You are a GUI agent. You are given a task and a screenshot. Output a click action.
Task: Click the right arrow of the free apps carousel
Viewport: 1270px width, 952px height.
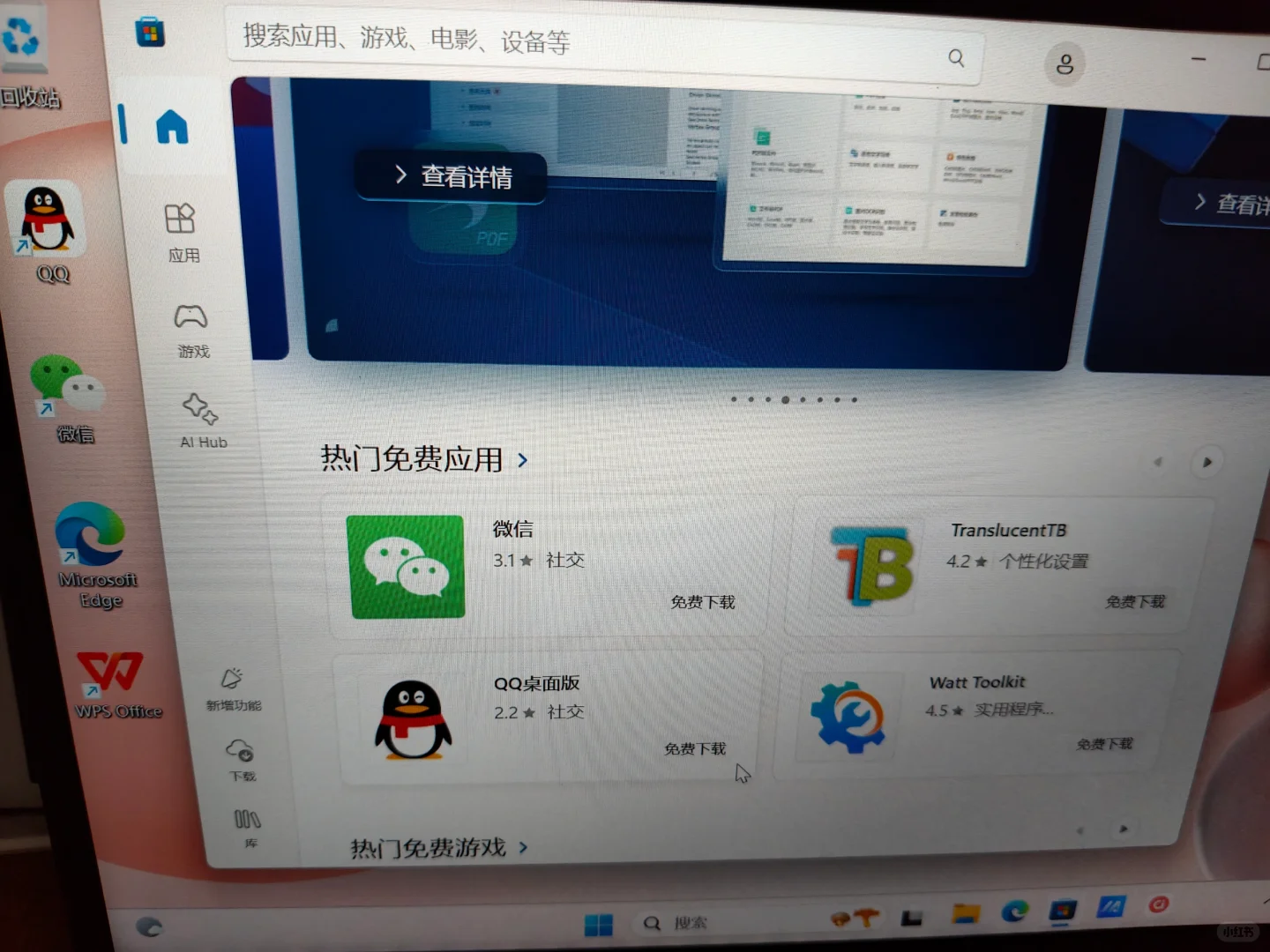click(1206, 462)
